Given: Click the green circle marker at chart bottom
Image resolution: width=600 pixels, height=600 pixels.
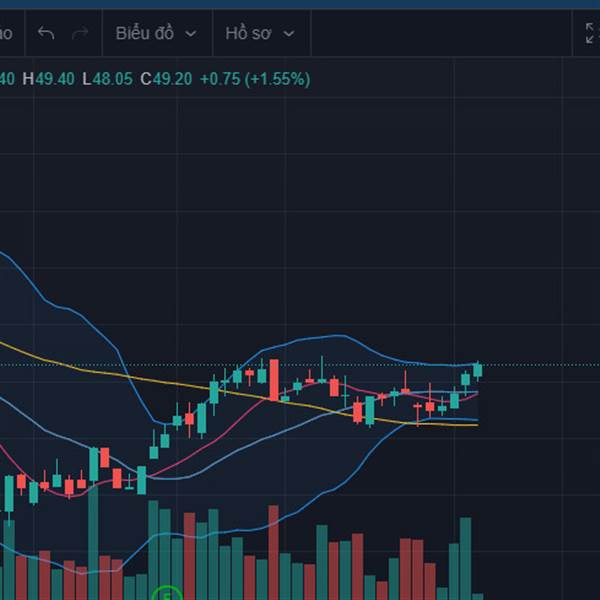Looking at the screenshot, I should click(x=167, y=593).
